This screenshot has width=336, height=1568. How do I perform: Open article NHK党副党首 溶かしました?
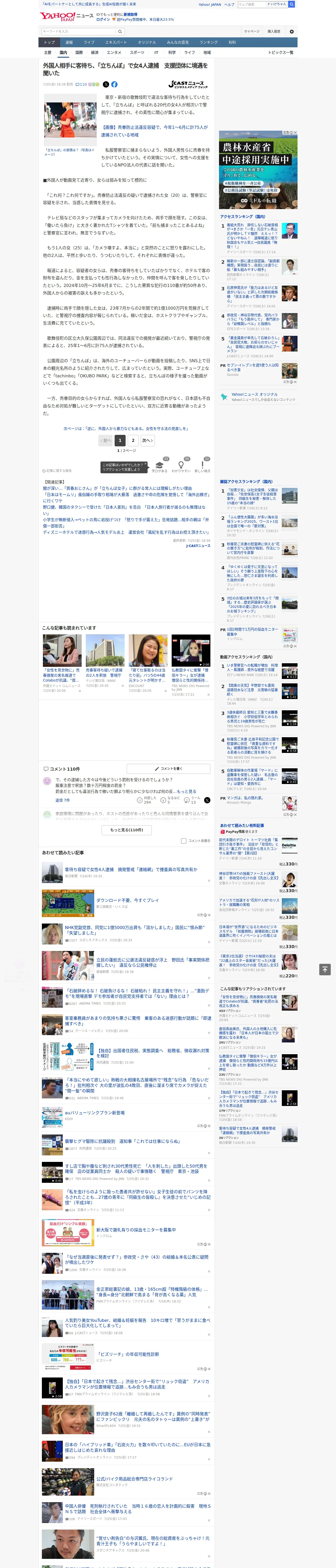click(x=135, y=930)
